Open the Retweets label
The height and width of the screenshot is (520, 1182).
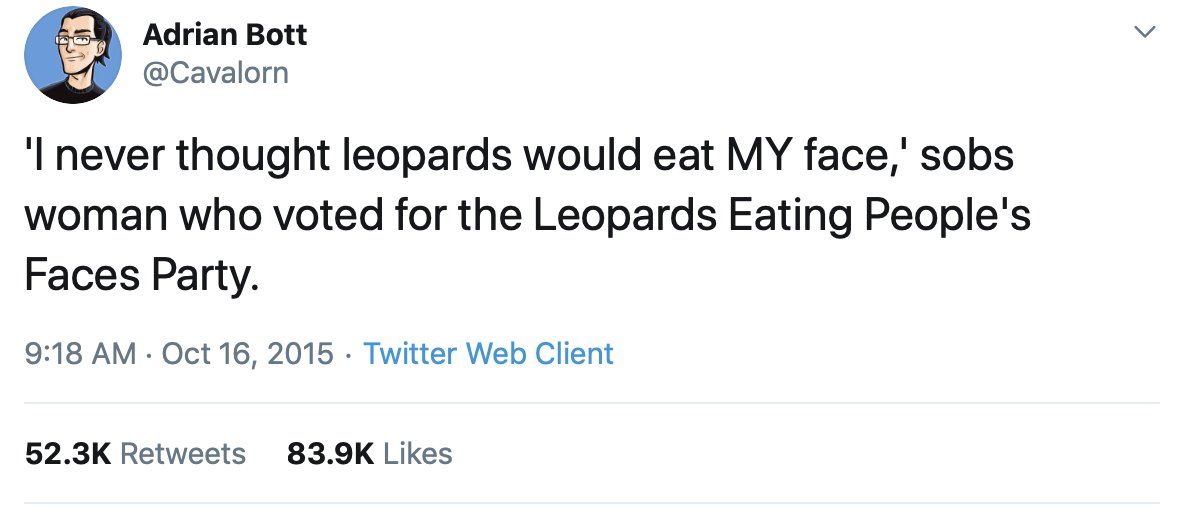pyautogui.click(x=182, y=453)
